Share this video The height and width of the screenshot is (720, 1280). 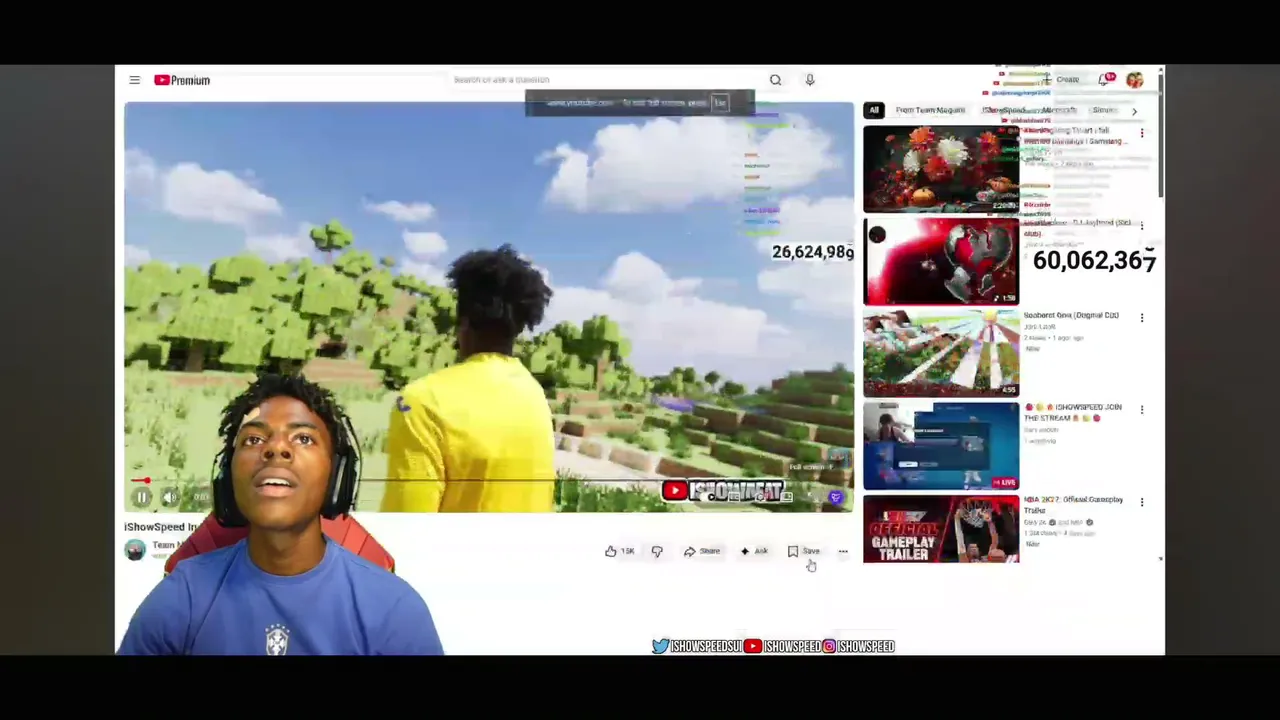point(702,551)
